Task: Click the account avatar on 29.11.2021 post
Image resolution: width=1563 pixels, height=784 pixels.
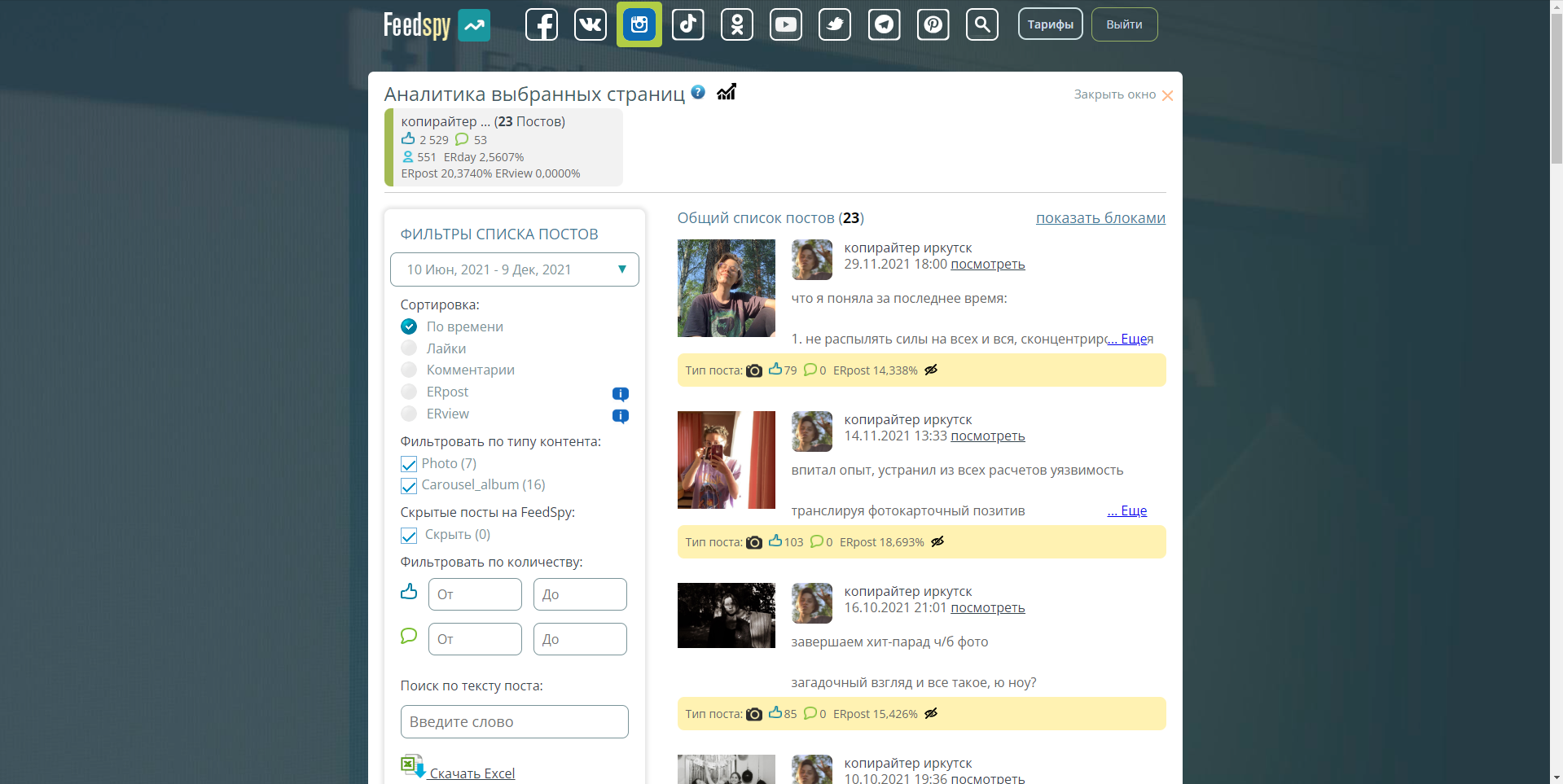Action: (x=812, y=260)
